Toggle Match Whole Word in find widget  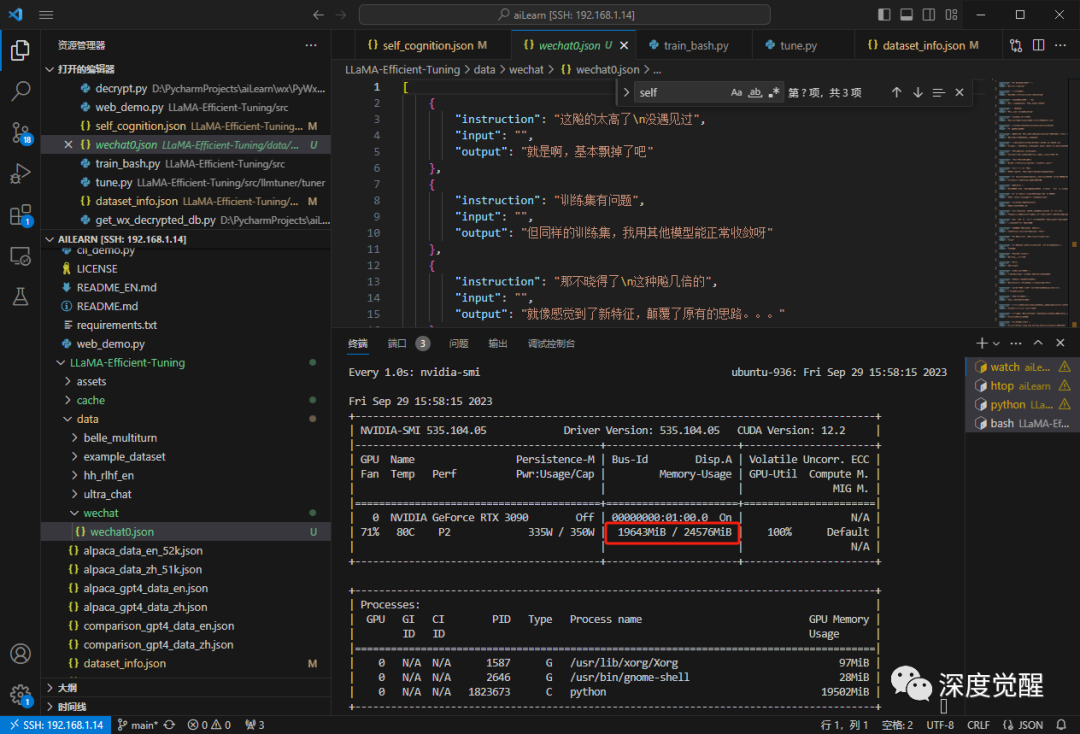755,92
